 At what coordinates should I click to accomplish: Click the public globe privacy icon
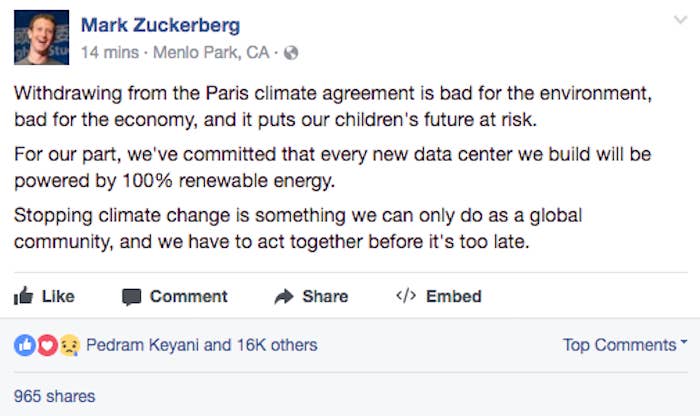[291, 53]
